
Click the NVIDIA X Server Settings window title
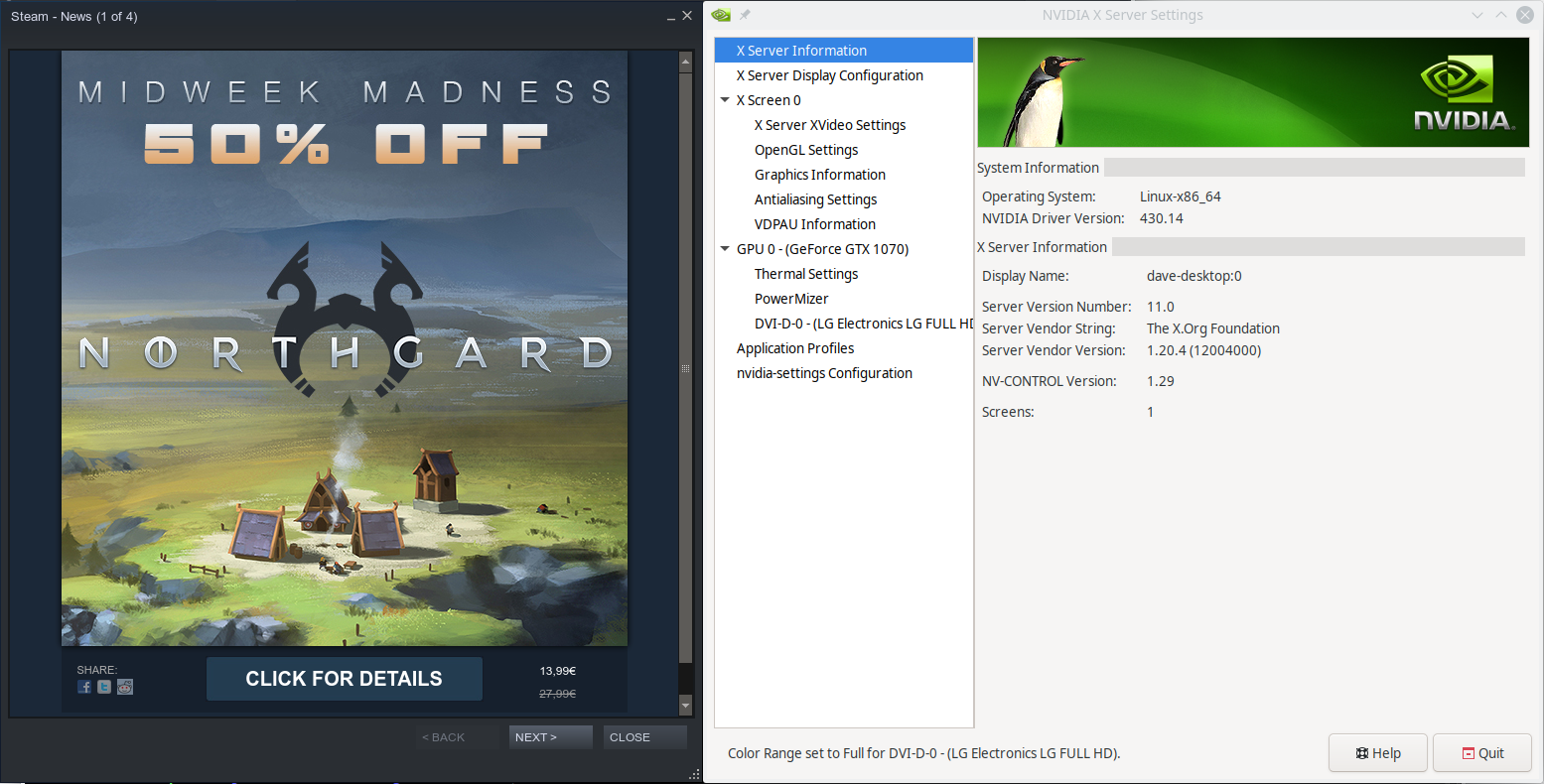[1123, 15]
